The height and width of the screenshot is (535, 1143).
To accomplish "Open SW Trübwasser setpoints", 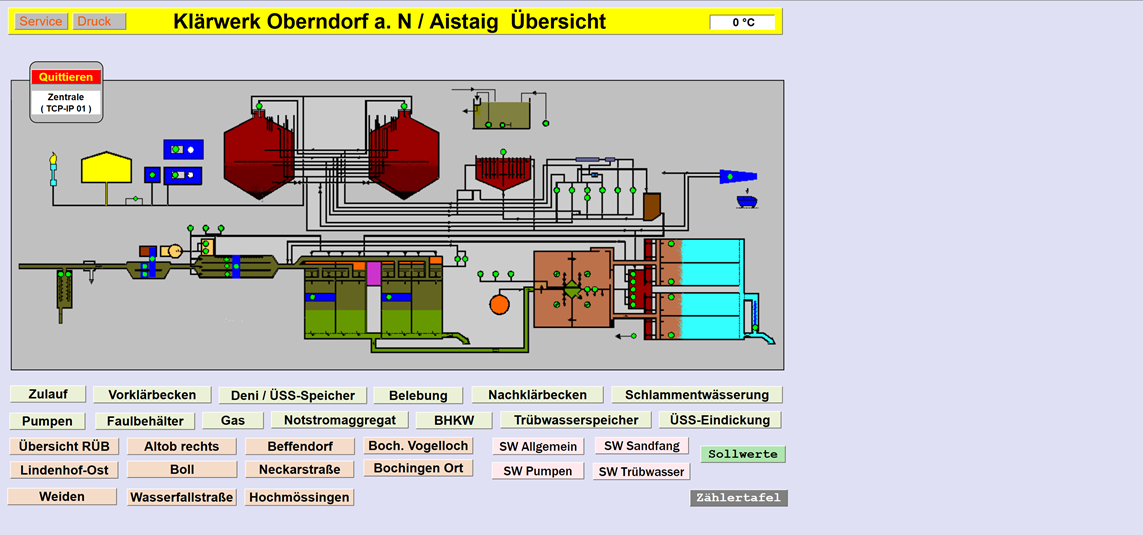I will tap(641, 472).
